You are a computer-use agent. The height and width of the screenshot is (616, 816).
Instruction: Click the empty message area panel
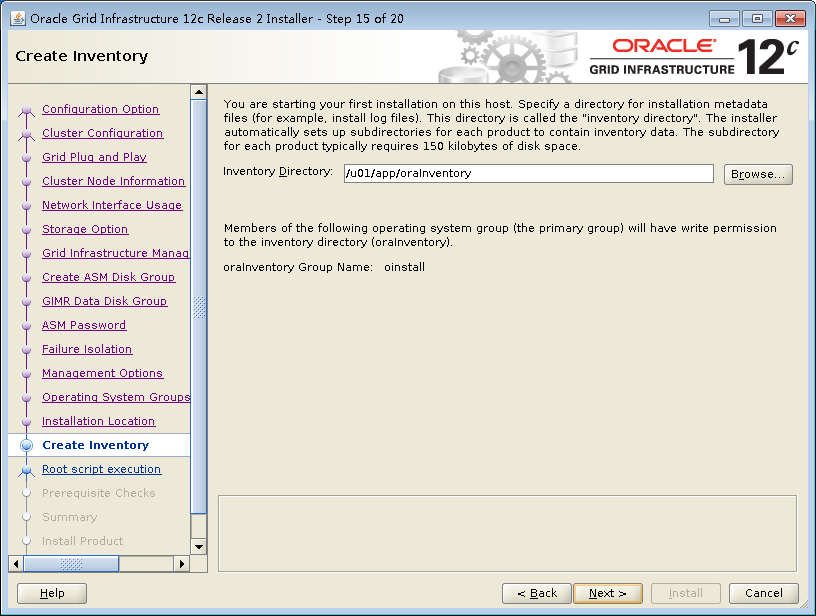click(x=507, y=533)
